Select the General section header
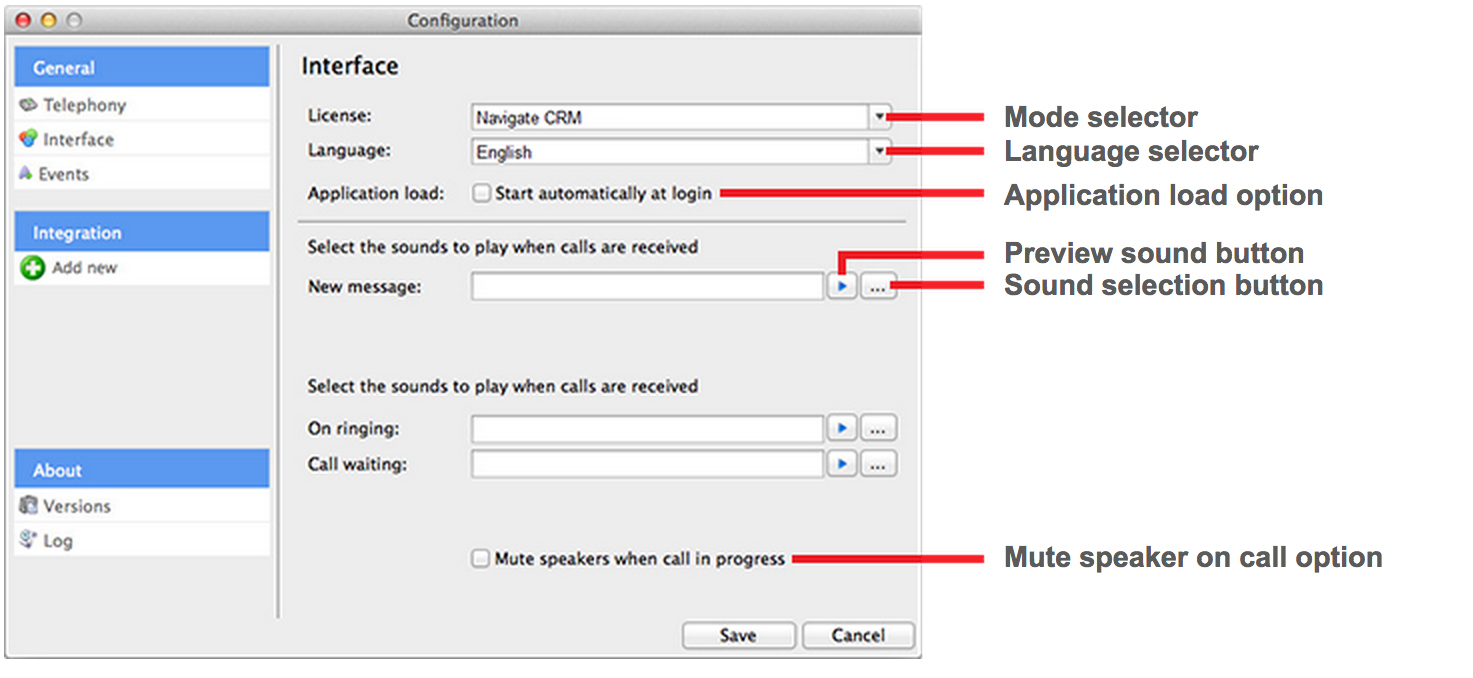1473x678 pixels. point(142,67)
